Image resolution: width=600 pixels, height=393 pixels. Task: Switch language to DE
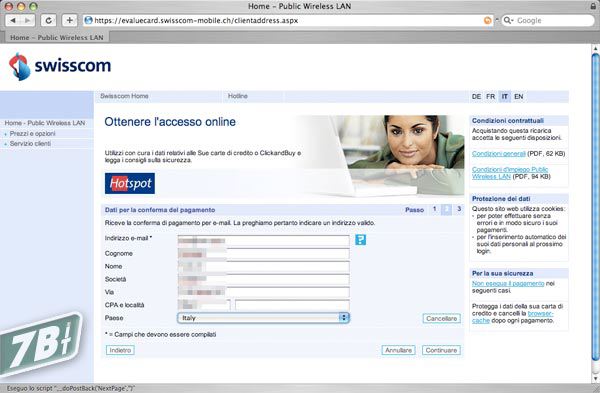[476, 96]
